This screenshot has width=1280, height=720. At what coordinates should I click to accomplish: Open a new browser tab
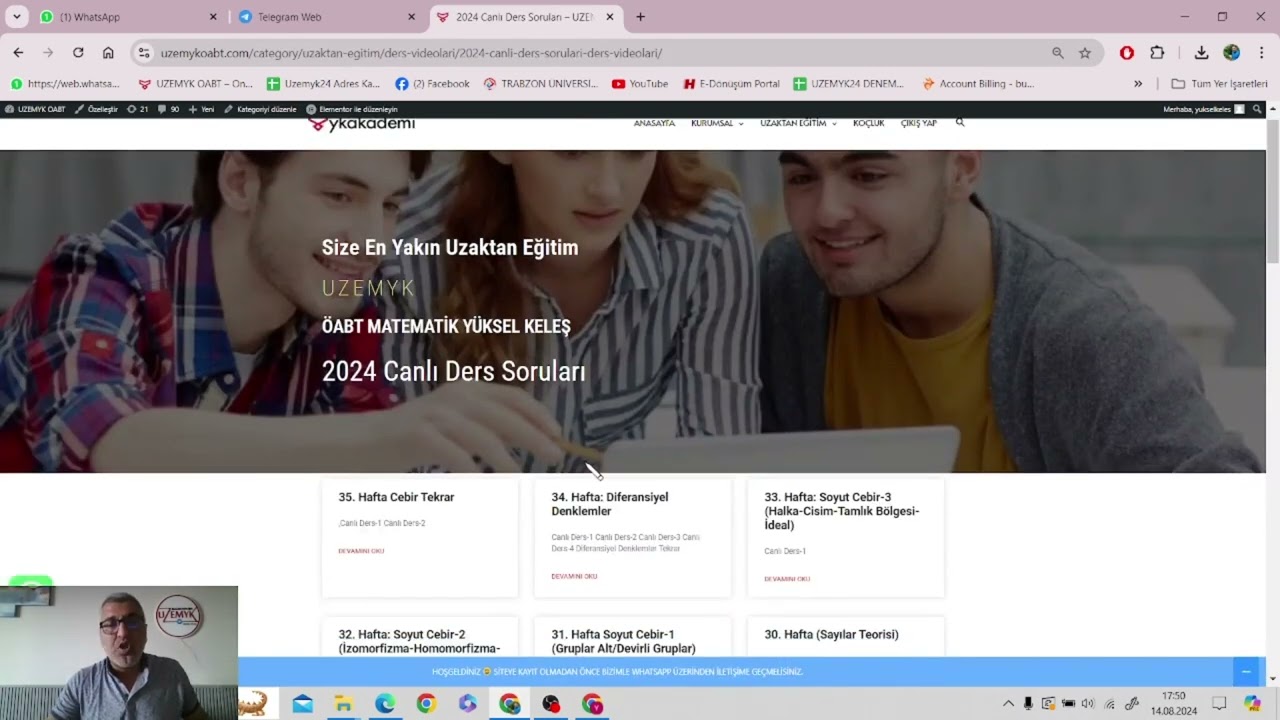[641, 17]
